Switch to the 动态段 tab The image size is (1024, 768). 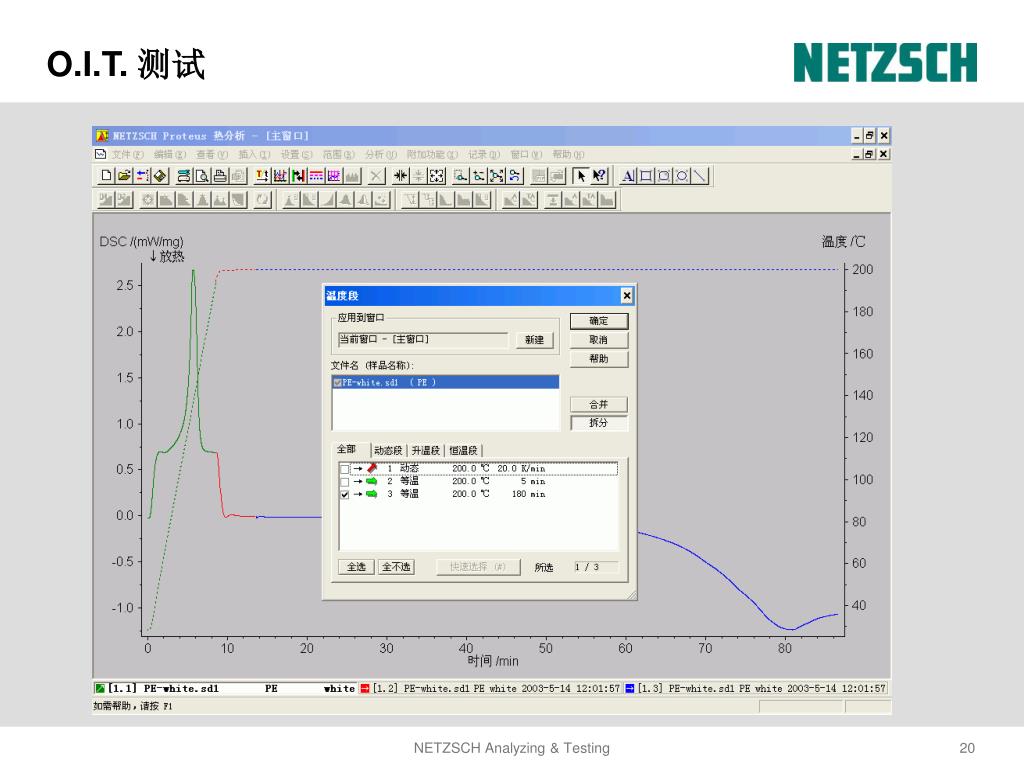pyautogui.click(x=388, y=451)
